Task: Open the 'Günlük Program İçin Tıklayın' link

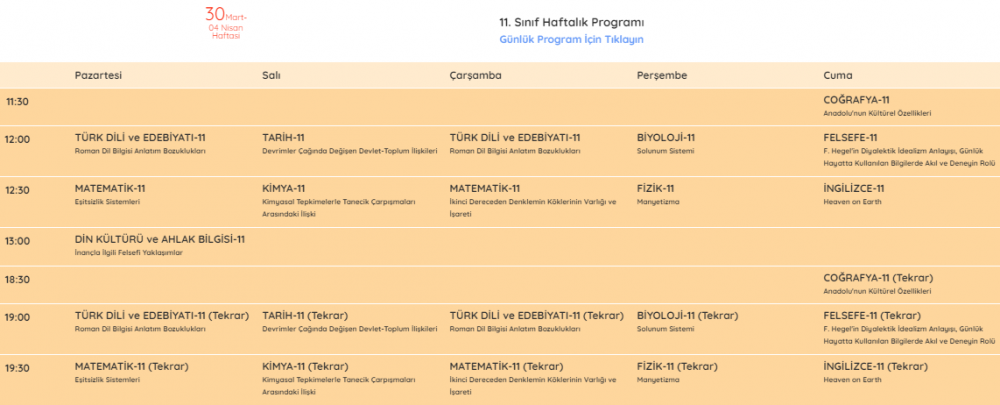Action: (571, 39)
